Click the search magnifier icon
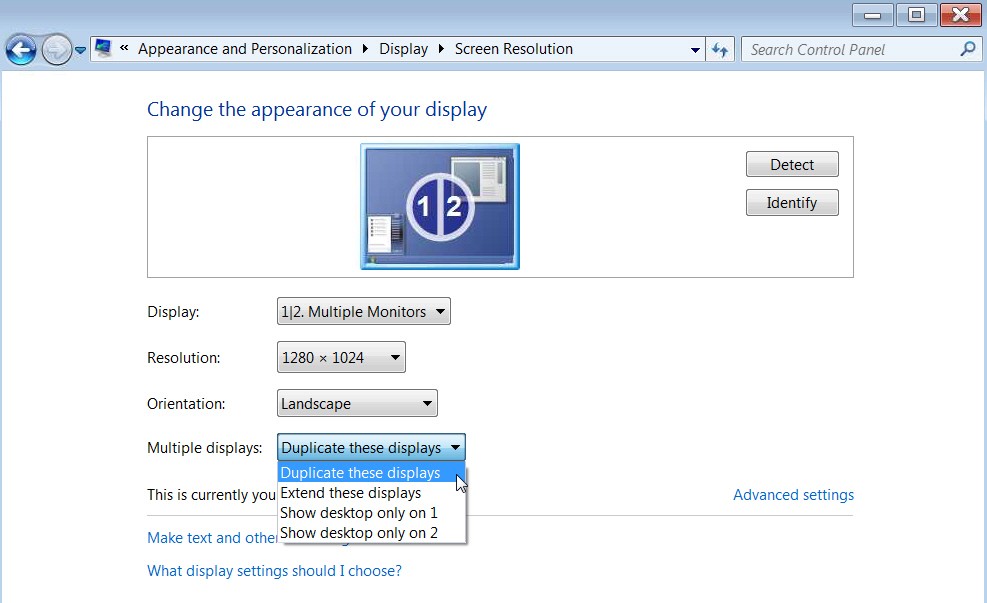 (967, 48)
